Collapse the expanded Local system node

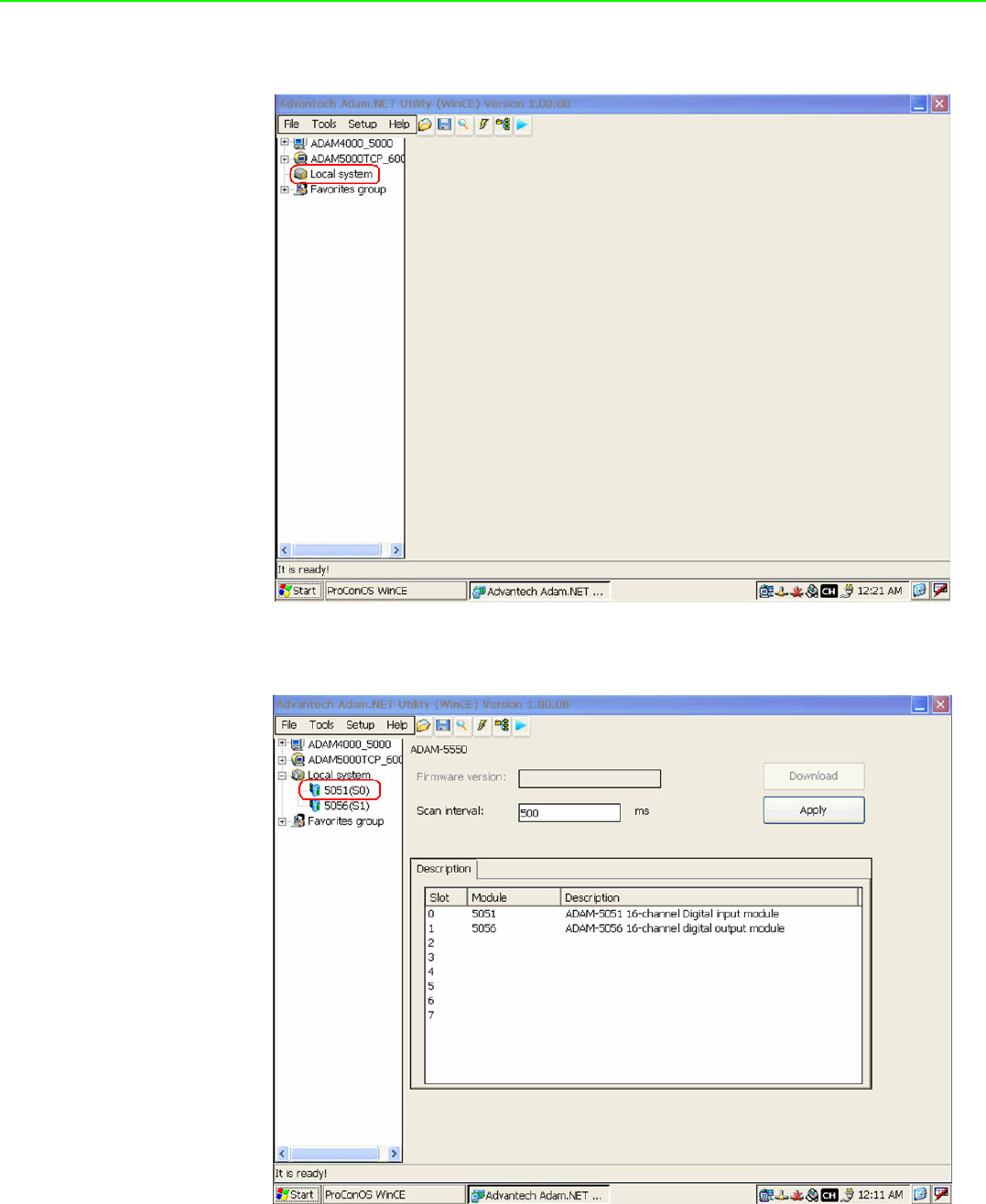pos(282,775)
